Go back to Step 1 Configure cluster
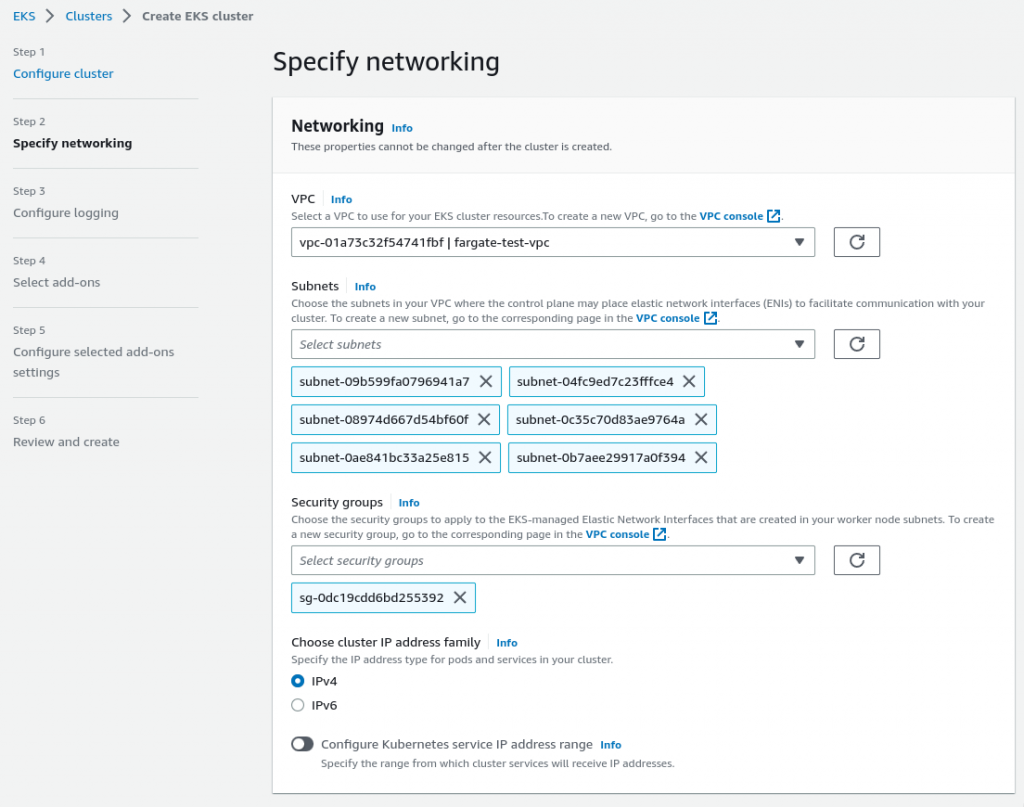 63,73
